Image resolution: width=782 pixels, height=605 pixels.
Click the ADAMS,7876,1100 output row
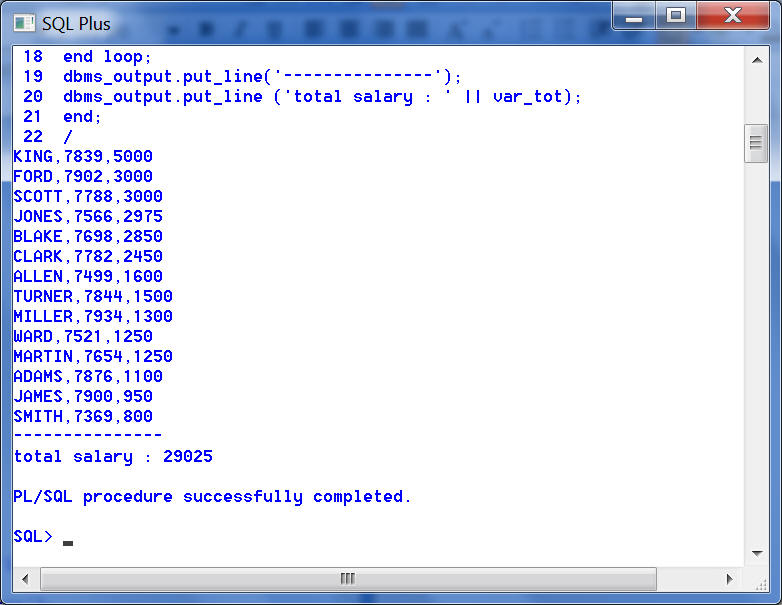click(88, 376)
